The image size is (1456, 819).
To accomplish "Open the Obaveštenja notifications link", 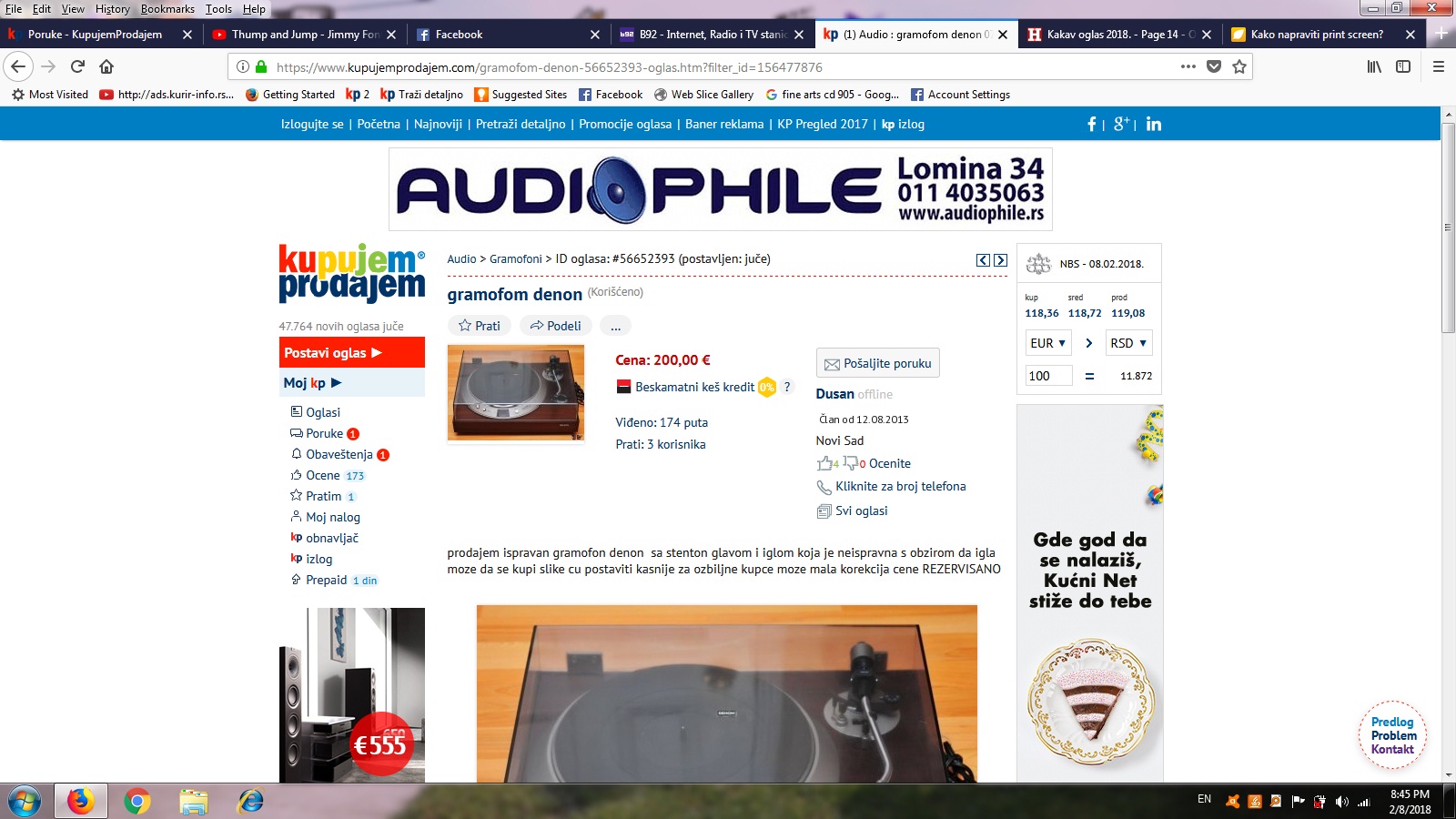I will [x=339, y=454].
